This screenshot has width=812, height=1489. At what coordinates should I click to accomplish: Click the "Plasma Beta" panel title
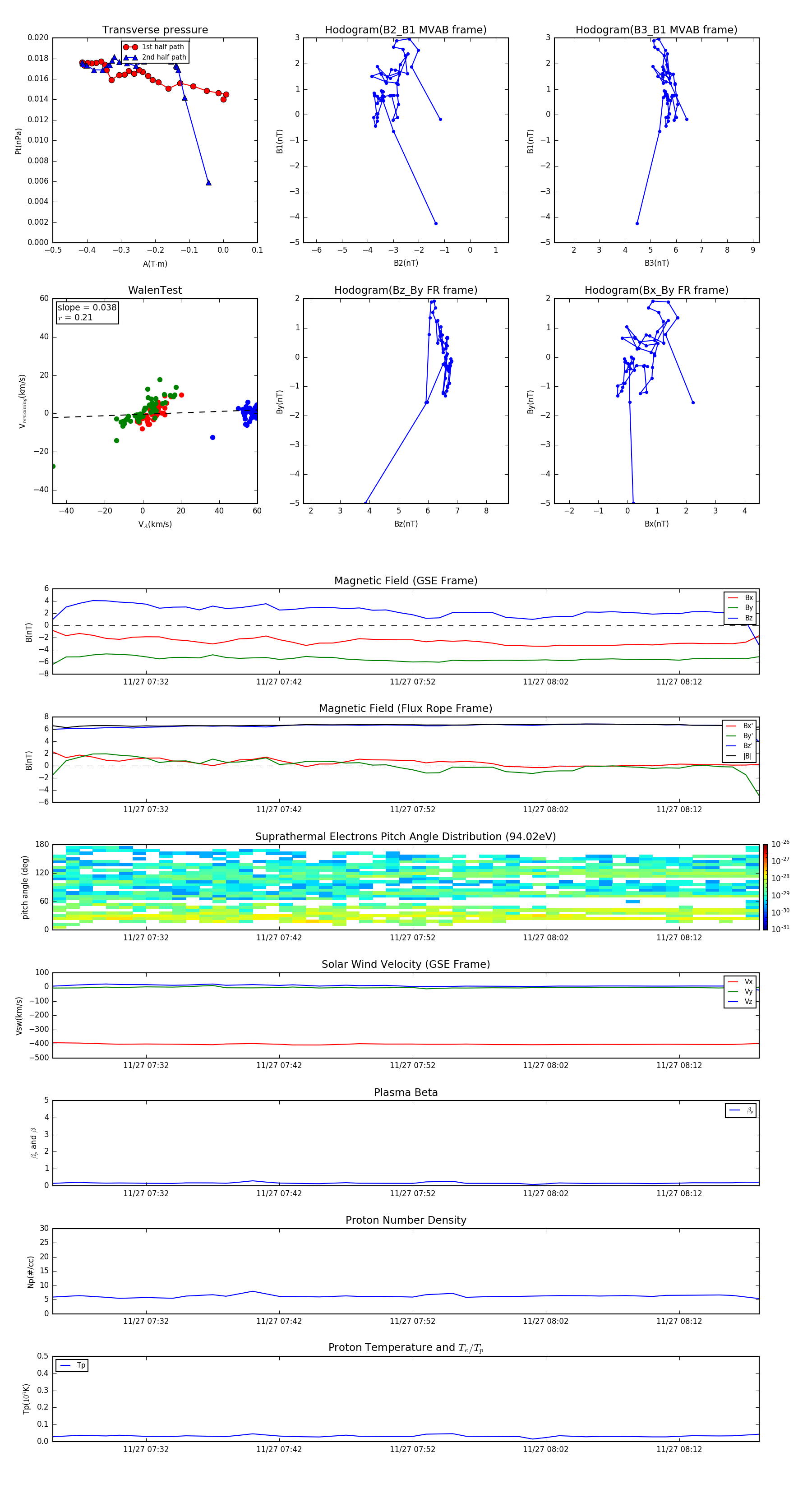pyautogui.click(x=406, y=1092)
